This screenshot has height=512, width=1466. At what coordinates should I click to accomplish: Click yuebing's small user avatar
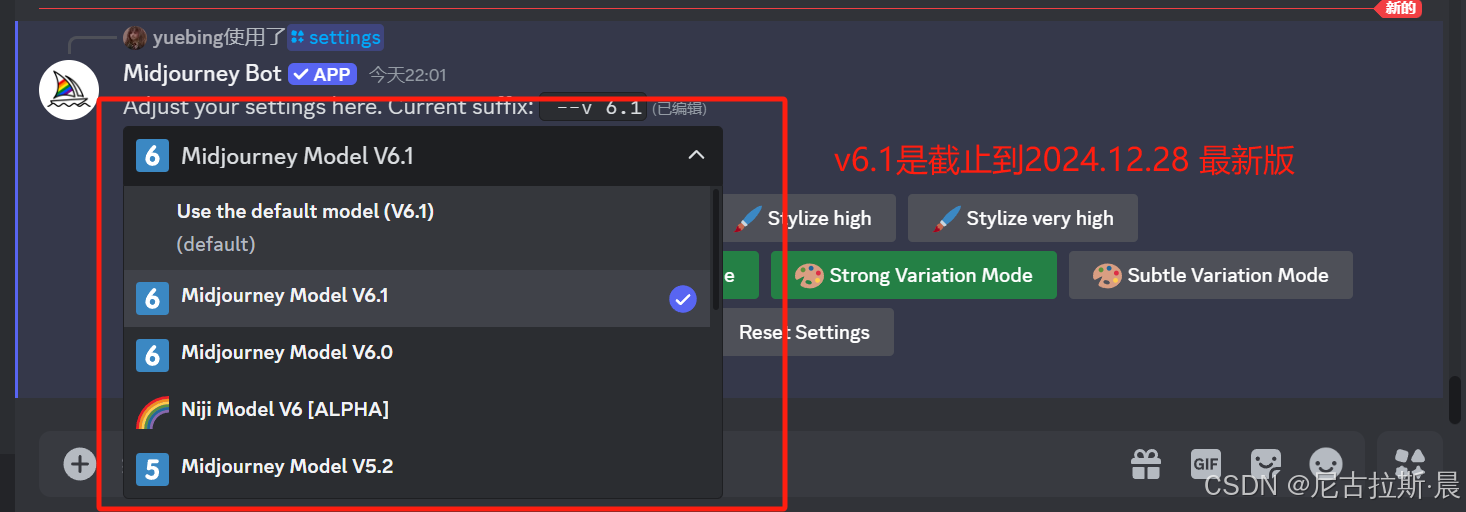(x=135, y=38)
